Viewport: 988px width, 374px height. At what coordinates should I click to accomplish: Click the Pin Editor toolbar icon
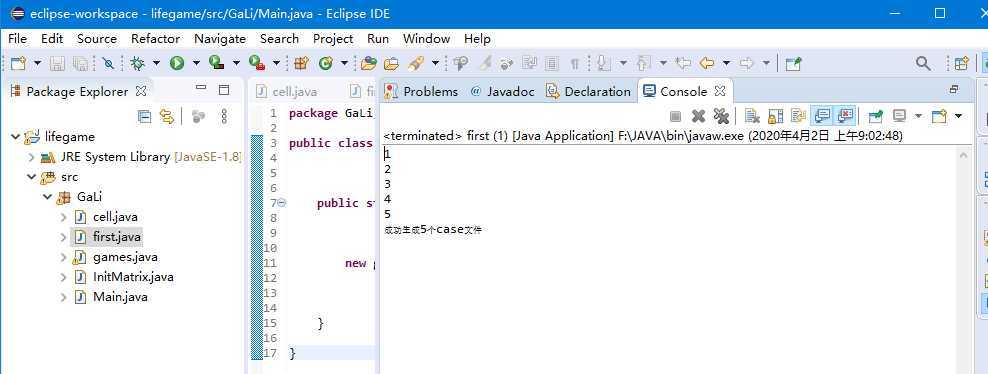coord(794,63)
